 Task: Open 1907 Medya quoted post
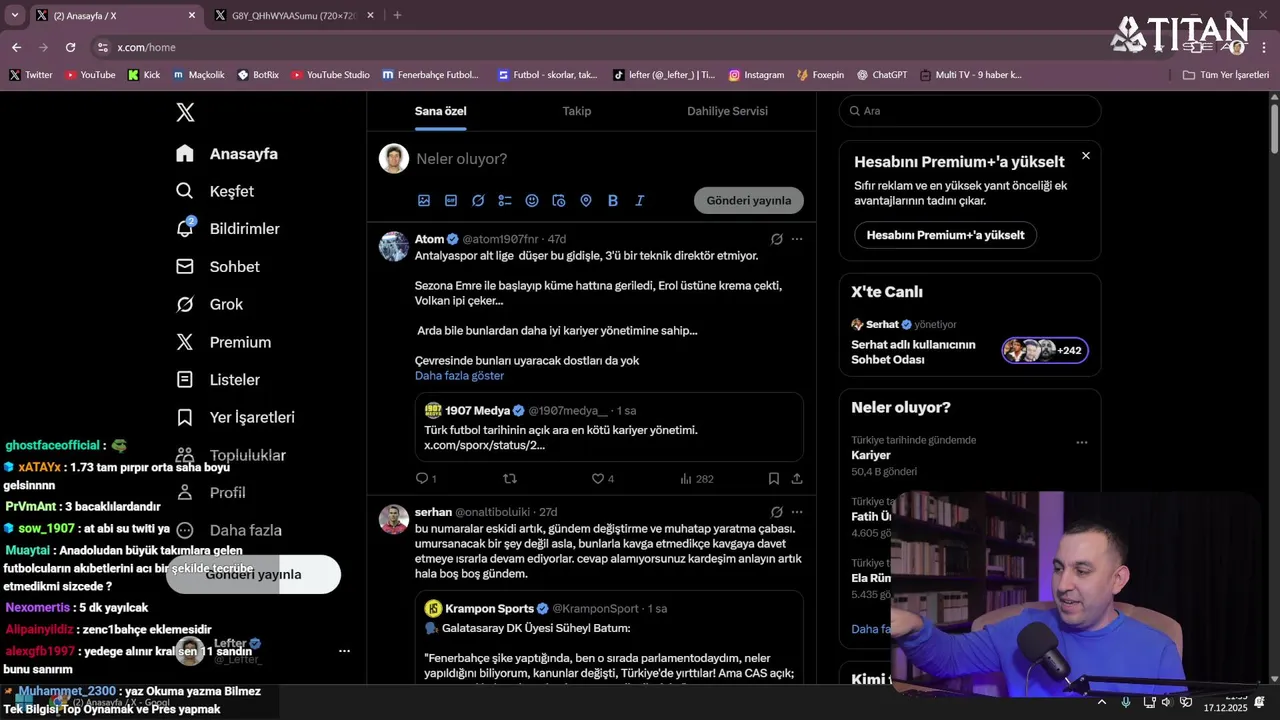(x=610, y=426)
